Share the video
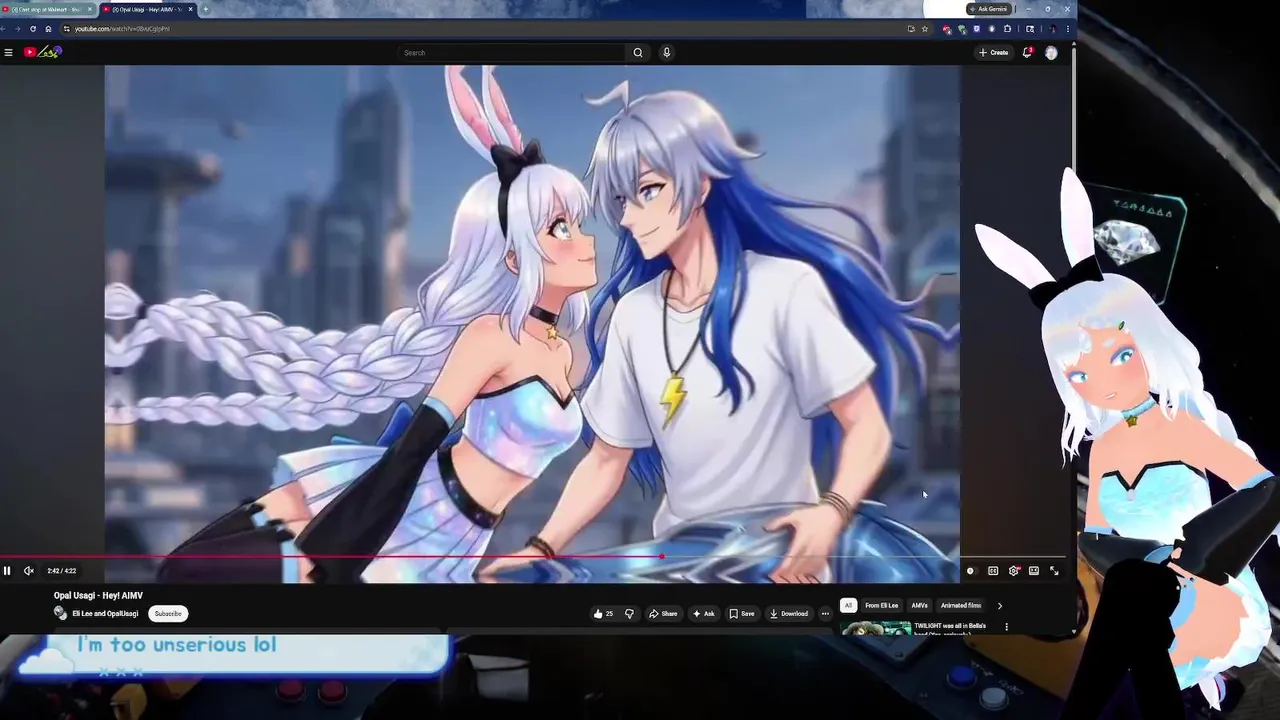Screen dimensions: 1280x720 point(663,614)
